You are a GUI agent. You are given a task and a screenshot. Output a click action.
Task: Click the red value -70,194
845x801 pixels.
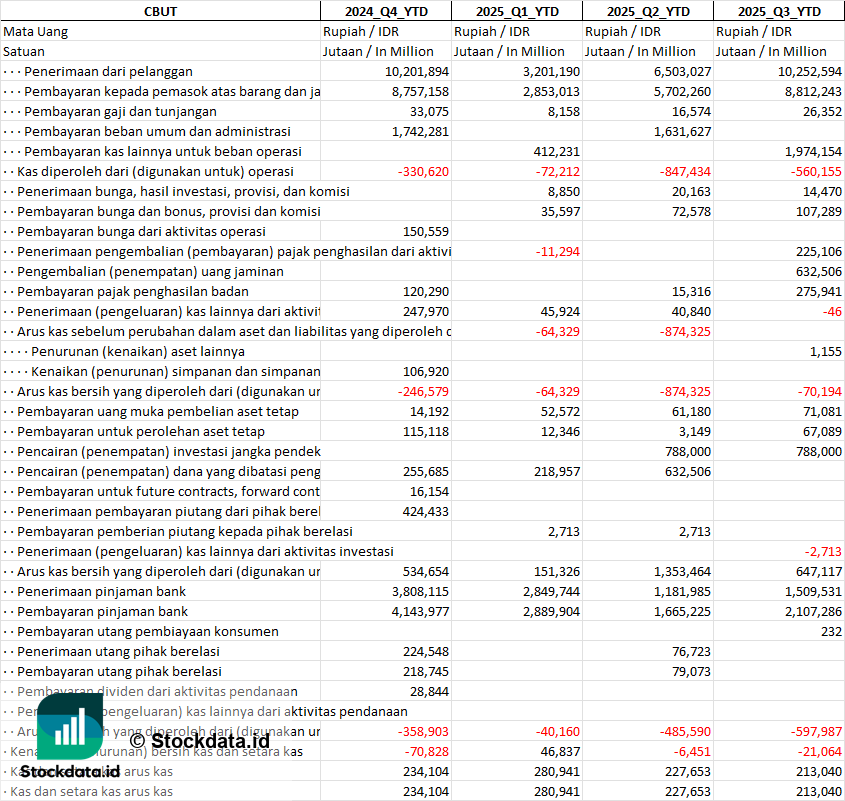pos(820,391)
